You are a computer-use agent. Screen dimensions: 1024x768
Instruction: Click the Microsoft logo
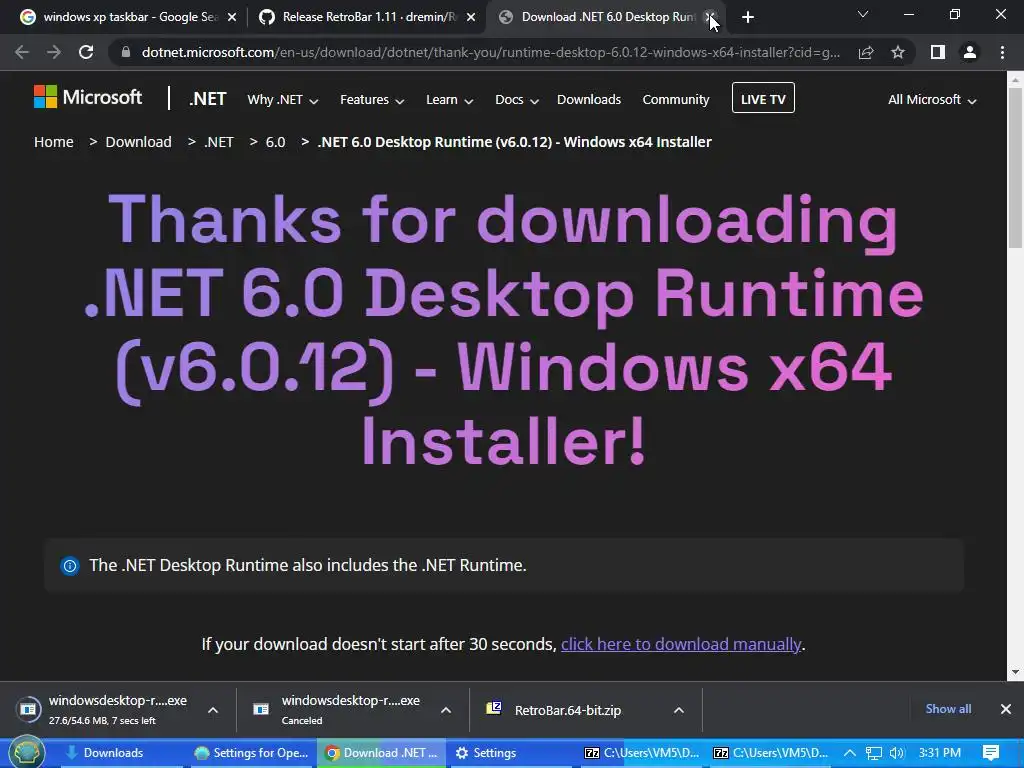coord(88,98)
